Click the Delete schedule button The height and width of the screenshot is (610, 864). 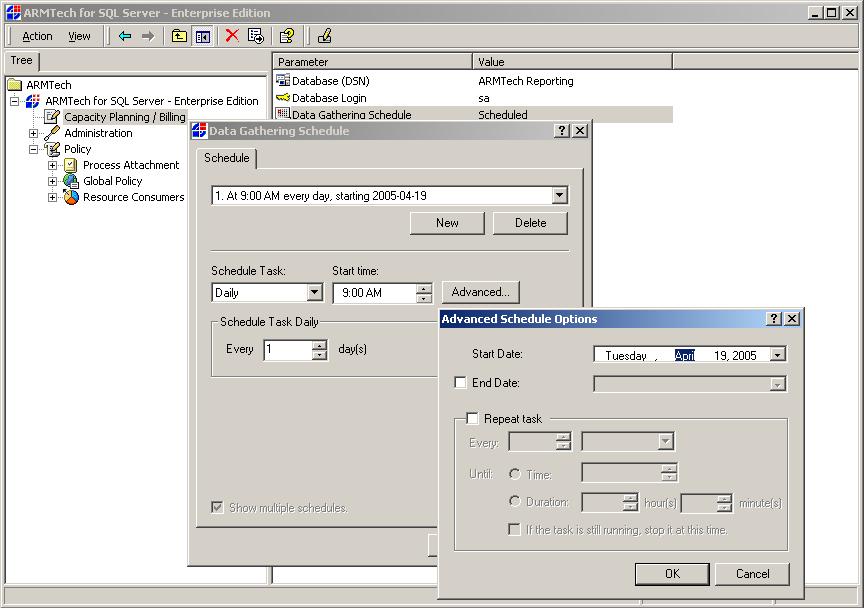(x=530, y=223)
